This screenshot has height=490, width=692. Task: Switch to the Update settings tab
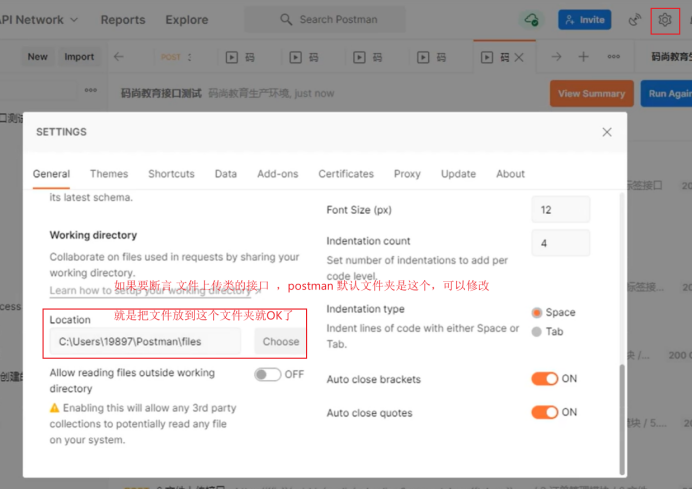[459, 174]
